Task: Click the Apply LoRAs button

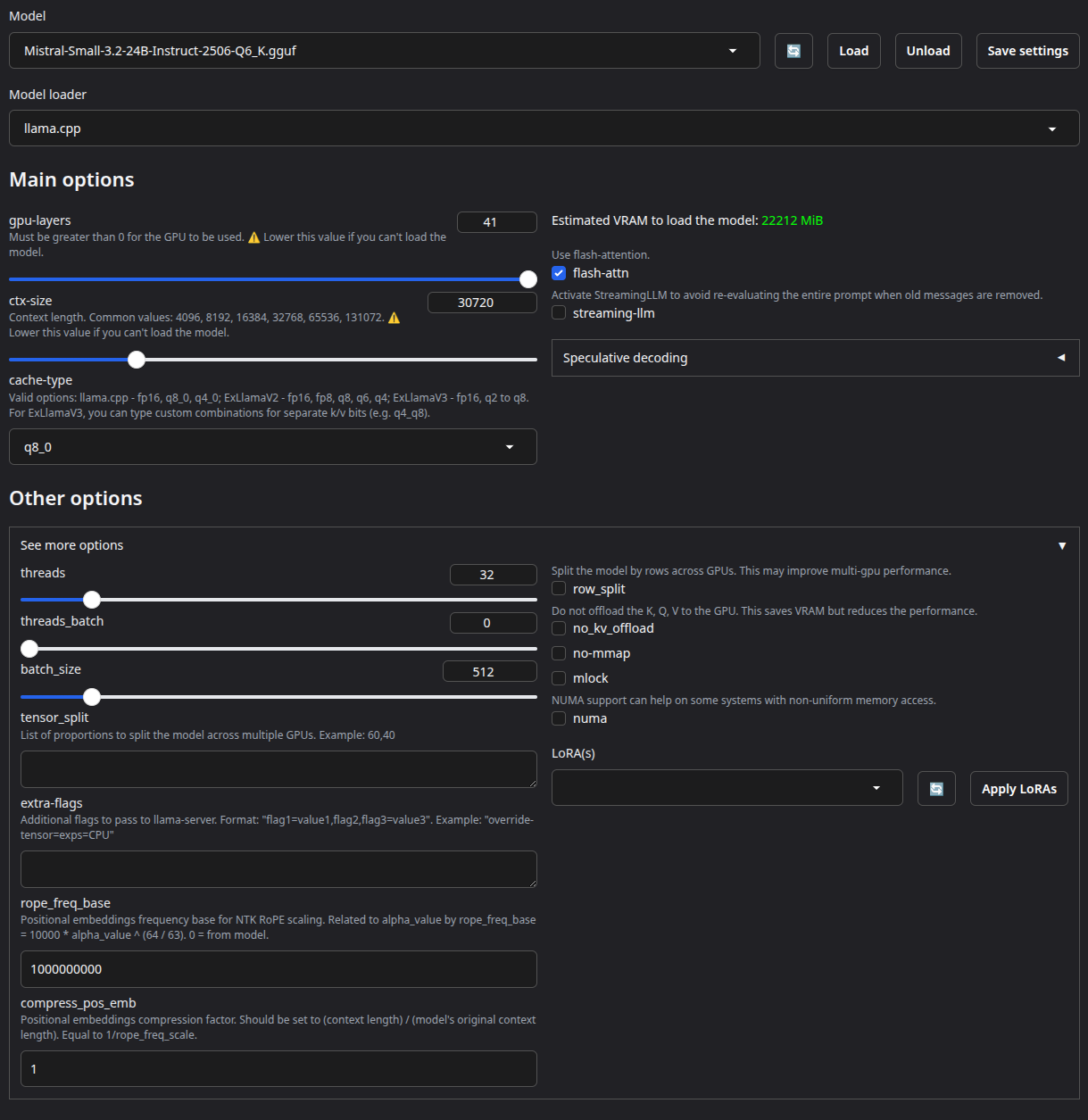Action: point(1019,789)
